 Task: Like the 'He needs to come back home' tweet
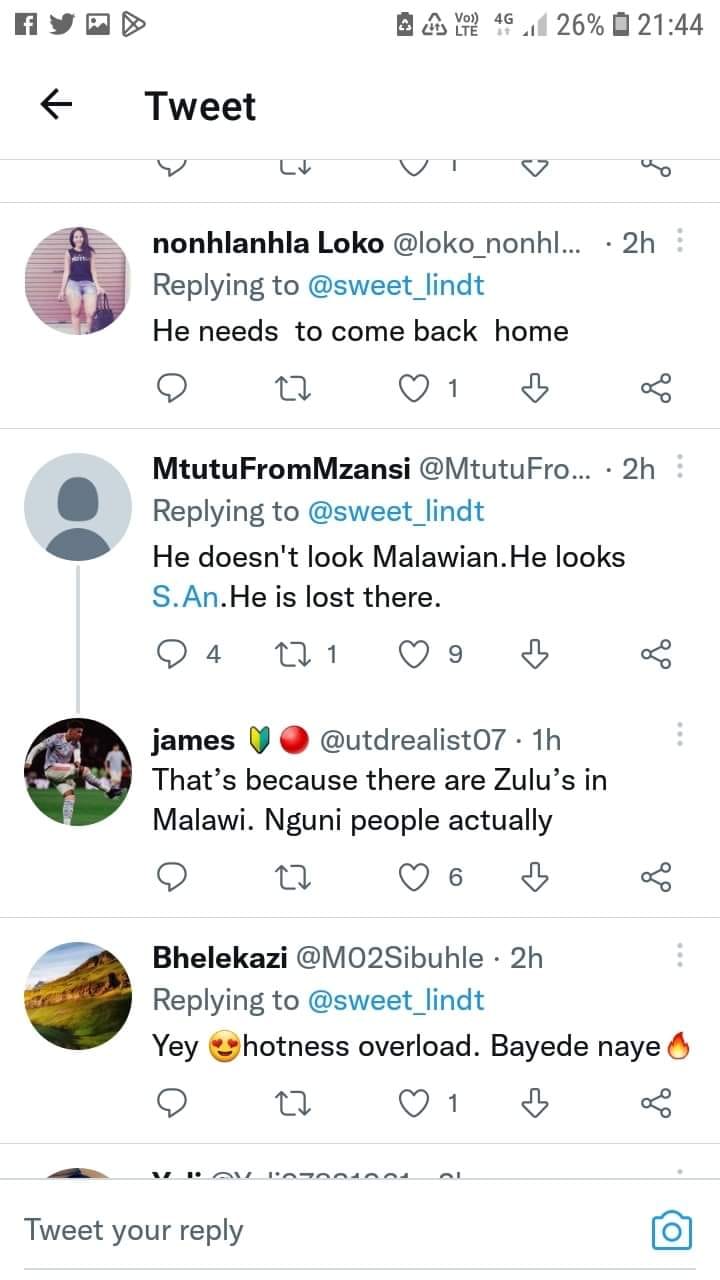413,387
